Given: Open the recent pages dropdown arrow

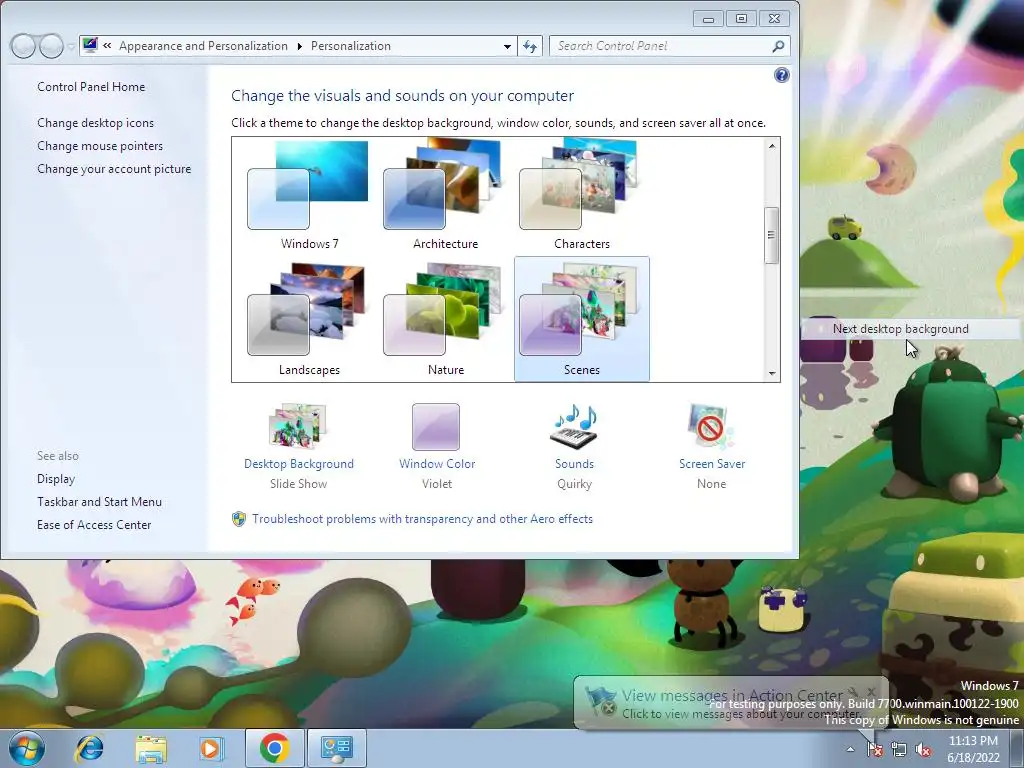Looking at the screenshot, I should (71, 46).
